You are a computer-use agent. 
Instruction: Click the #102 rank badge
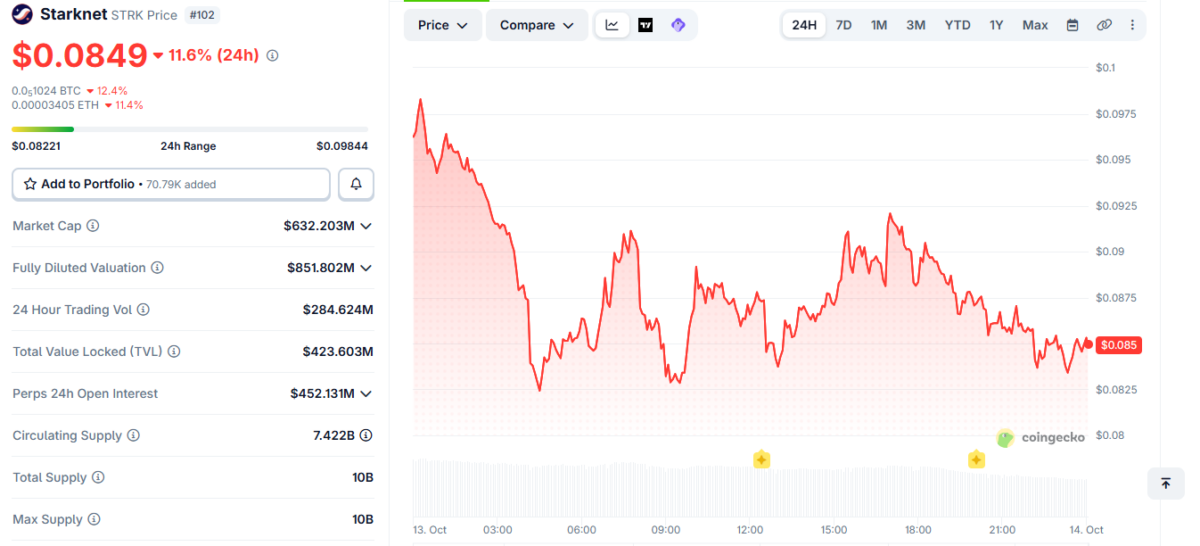[202, 15]
